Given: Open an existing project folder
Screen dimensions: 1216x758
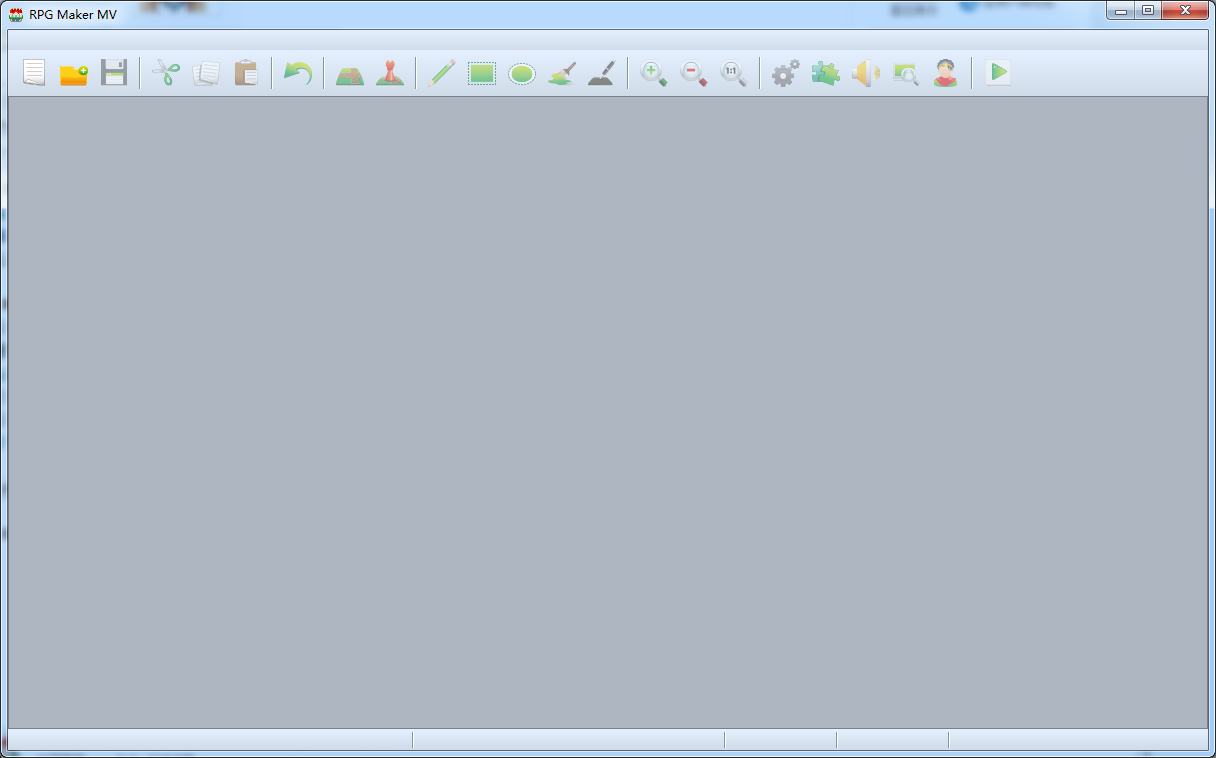Looking at the screenshot, I should pyautogui.click(x=74, y=73).
